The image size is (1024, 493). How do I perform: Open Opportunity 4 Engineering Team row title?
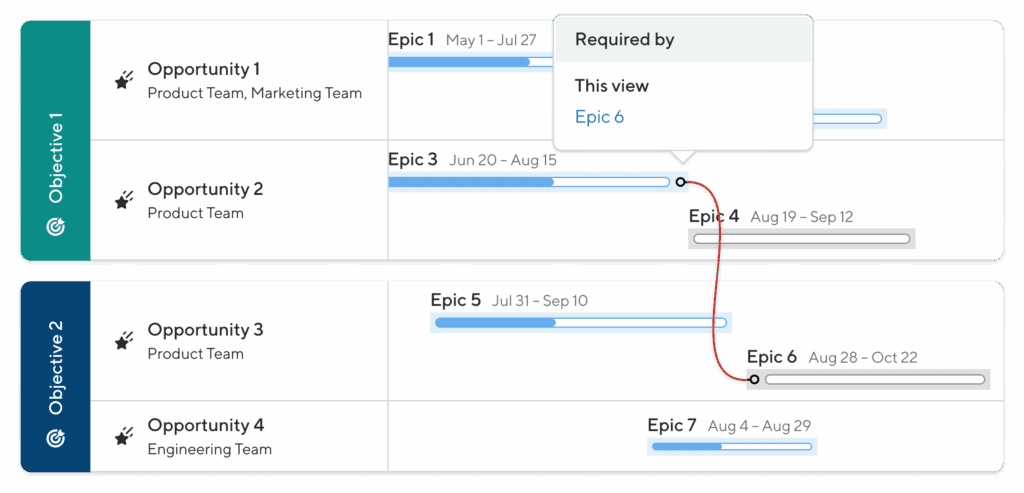(205, 426)
